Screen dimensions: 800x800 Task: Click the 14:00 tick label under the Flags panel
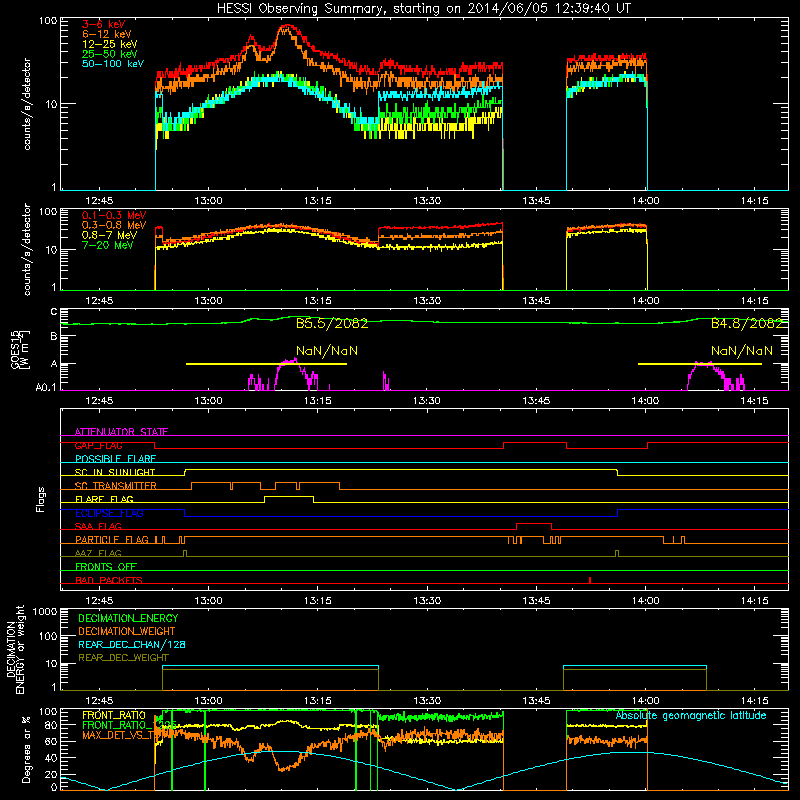point(645,601)
